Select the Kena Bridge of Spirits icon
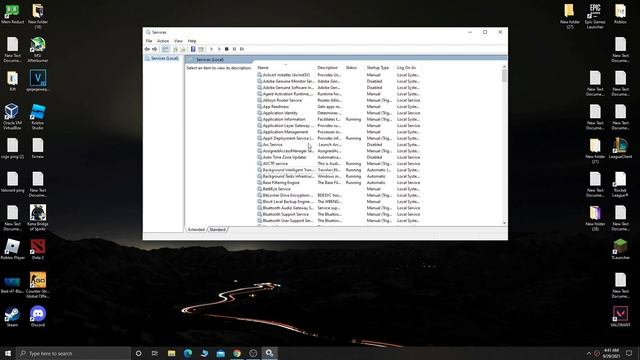 point(38,218)
